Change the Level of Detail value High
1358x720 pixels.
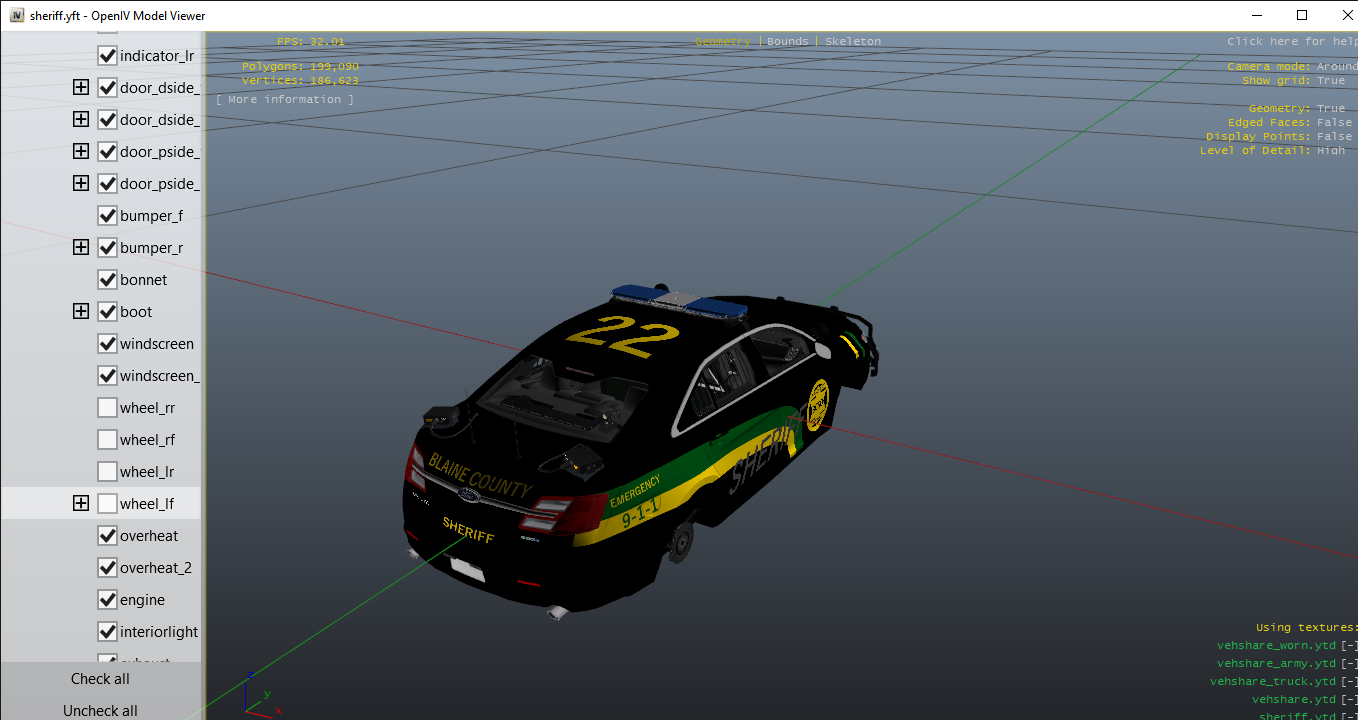click(x=1331, y=151)
